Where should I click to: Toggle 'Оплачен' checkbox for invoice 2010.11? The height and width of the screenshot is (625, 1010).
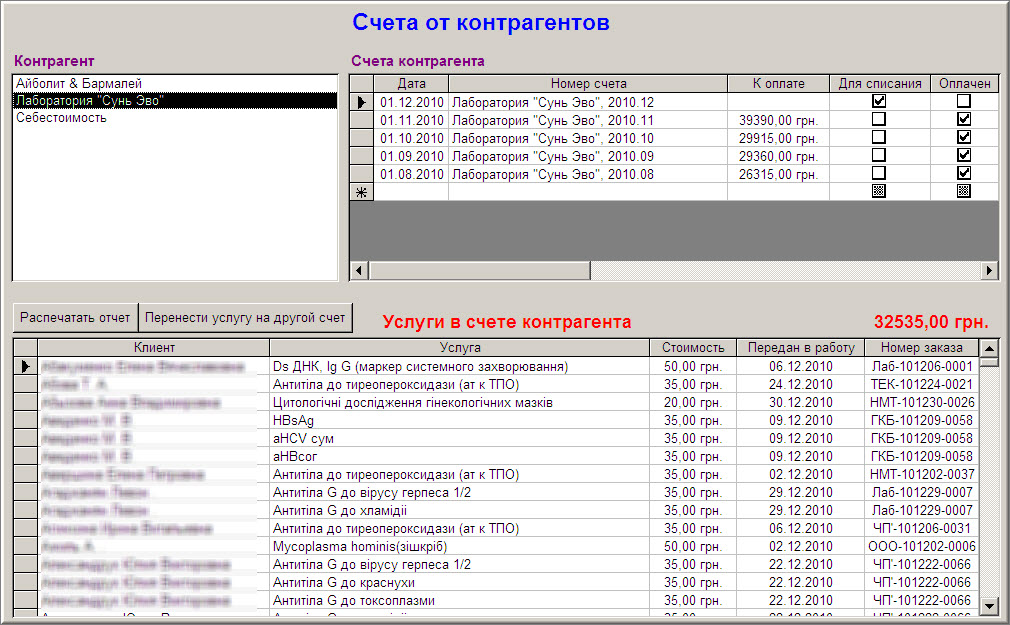(964, 119)
